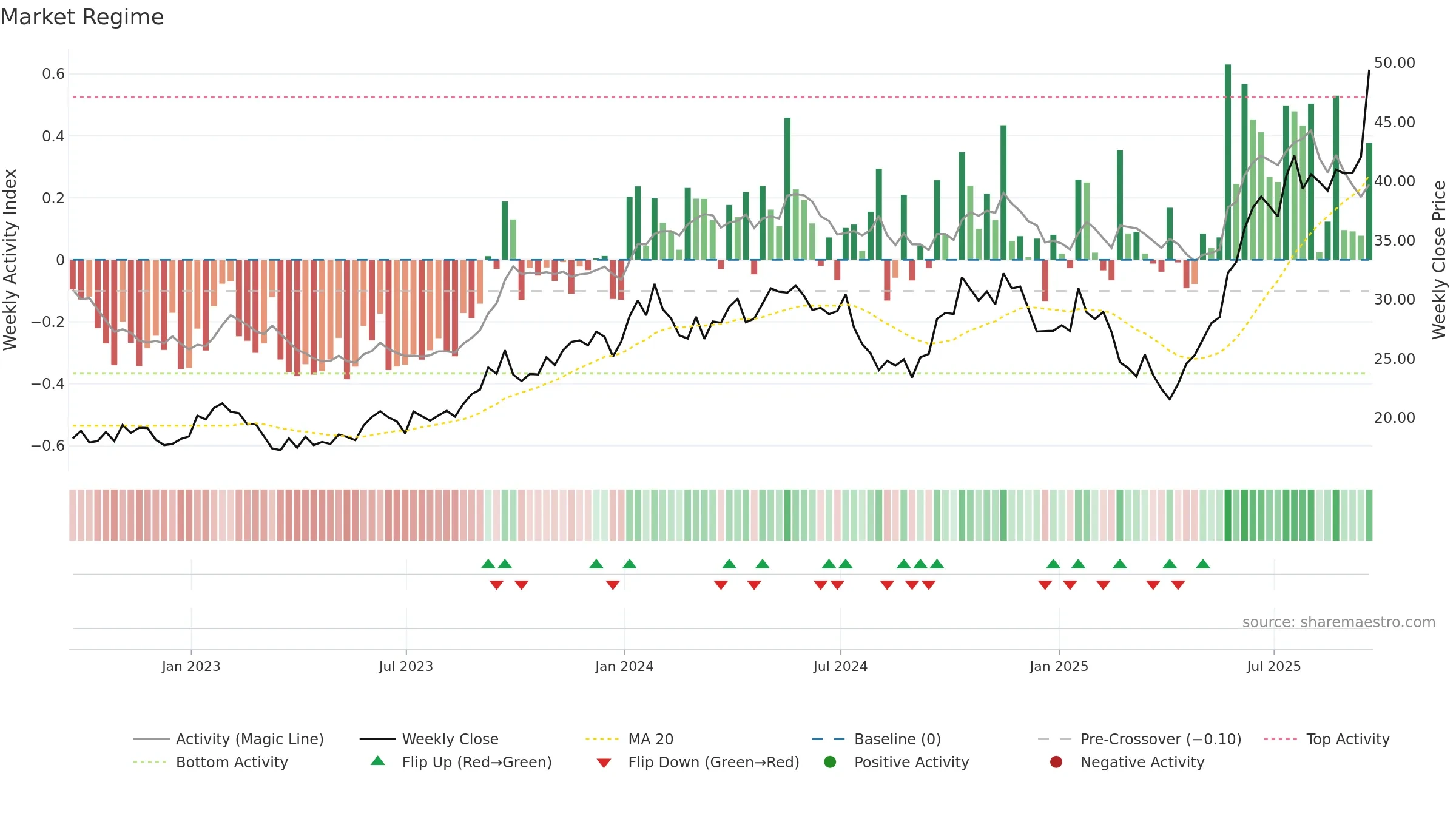
Task: Click the pink dotted Top Activity line sample
Action: tap(1282, 739)
